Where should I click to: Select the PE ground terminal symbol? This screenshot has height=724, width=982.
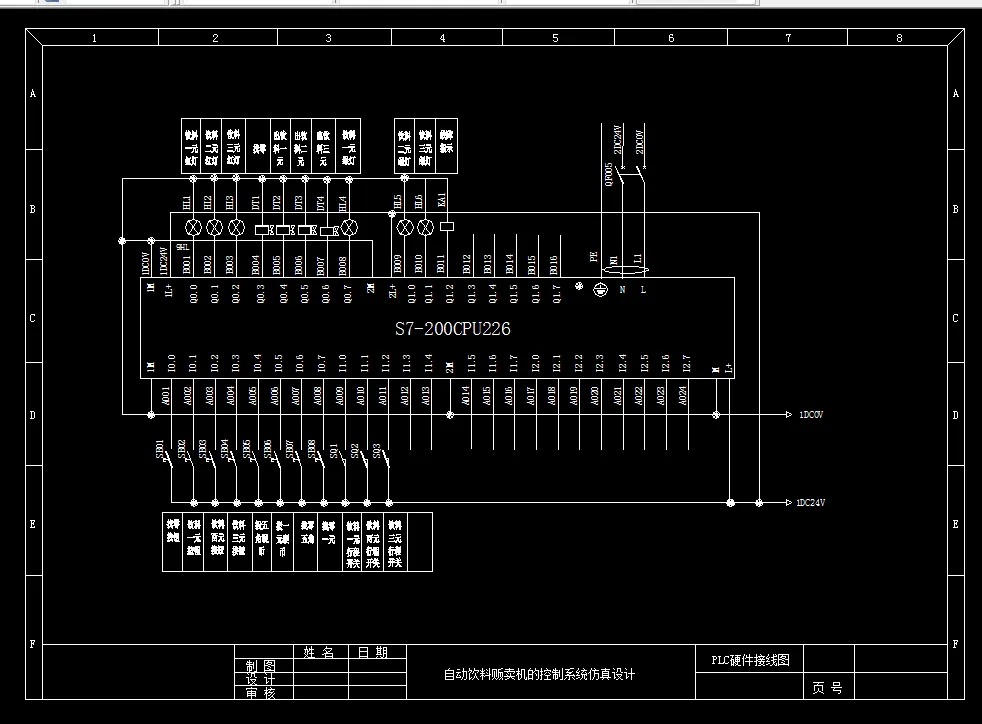coord(600,288)
